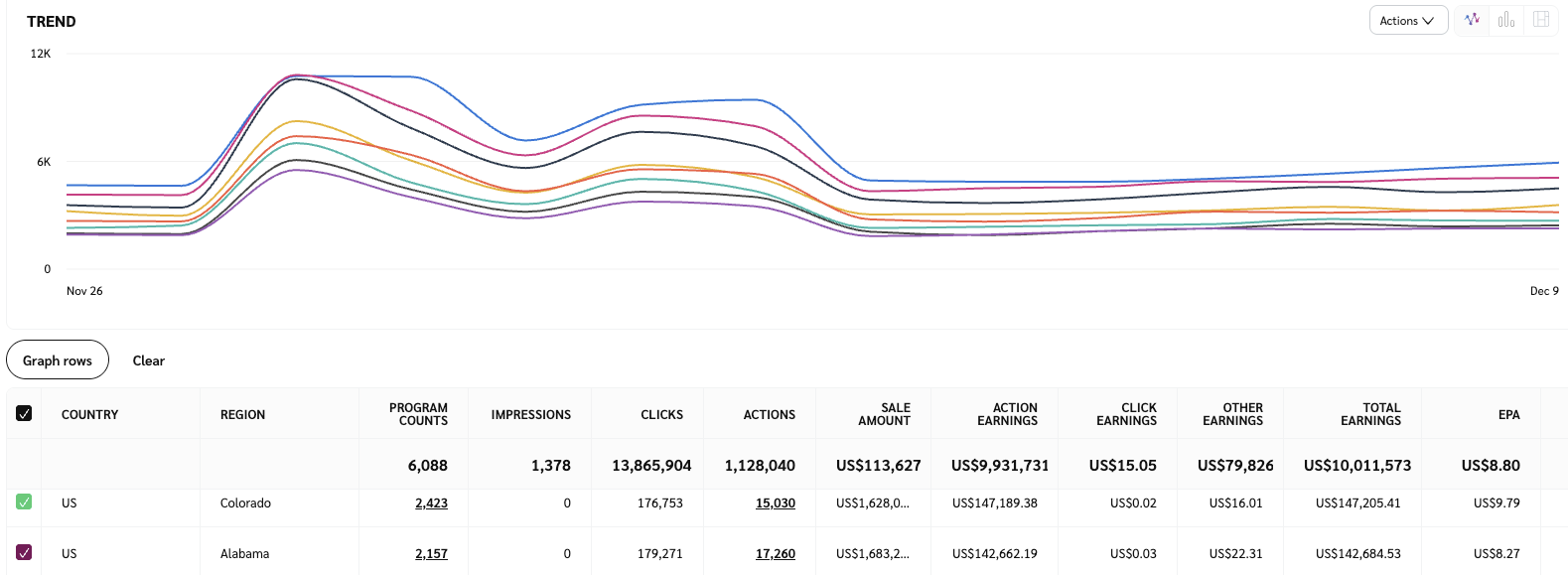Viewport: 1568px width, 575px height.
Task: Sort by the Sale Amount column header
Action: [x=884, y=414]
